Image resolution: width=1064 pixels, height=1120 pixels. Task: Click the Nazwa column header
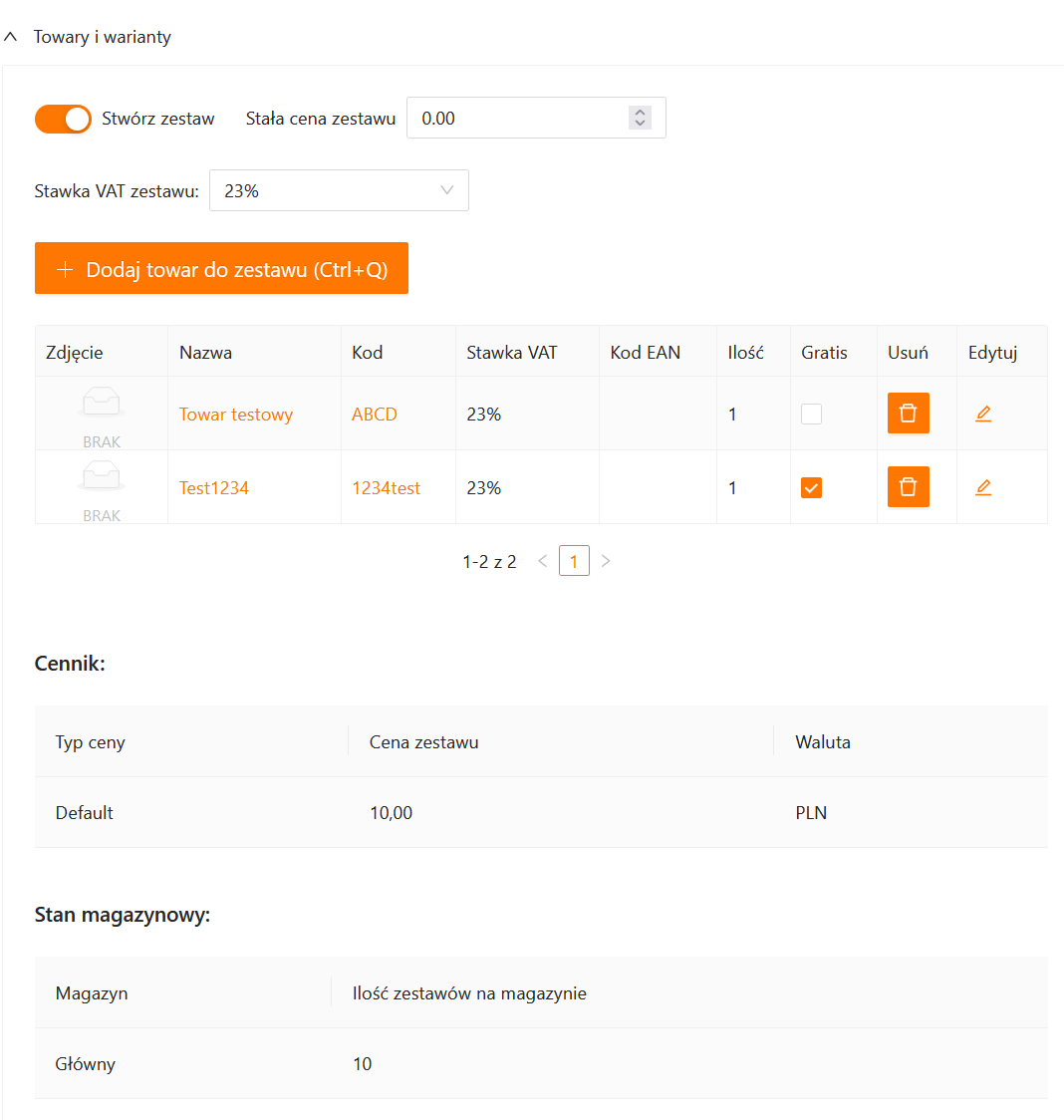tap(205, 353)
